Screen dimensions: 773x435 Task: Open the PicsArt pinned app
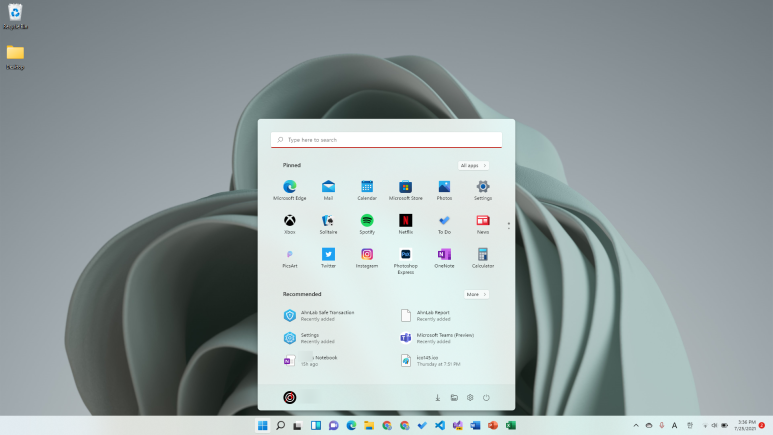[290, 258]
